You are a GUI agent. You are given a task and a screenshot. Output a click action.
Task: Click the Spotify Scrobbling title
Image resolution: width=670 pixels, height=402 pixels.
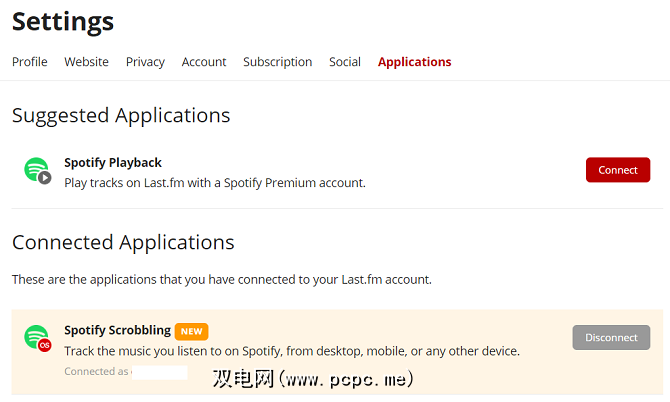pyautogui.click(x=117, y=330)
